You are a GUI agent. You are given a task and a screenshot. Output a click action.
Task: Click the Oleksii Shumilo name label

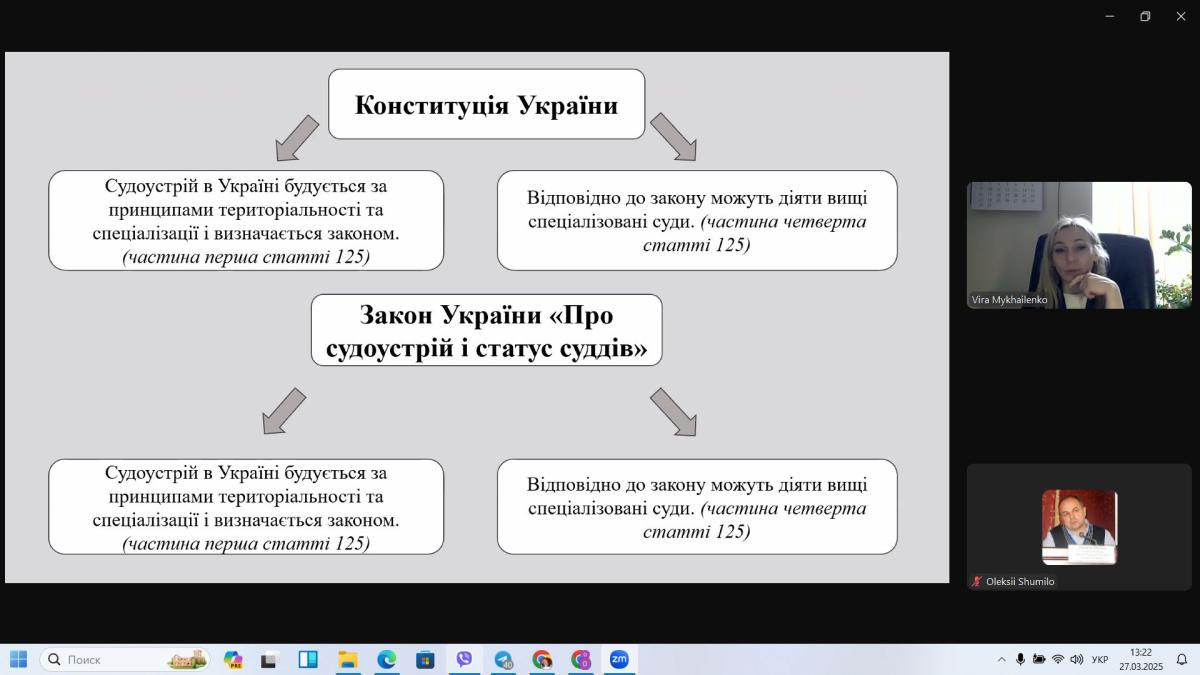tap(1020, 581)
